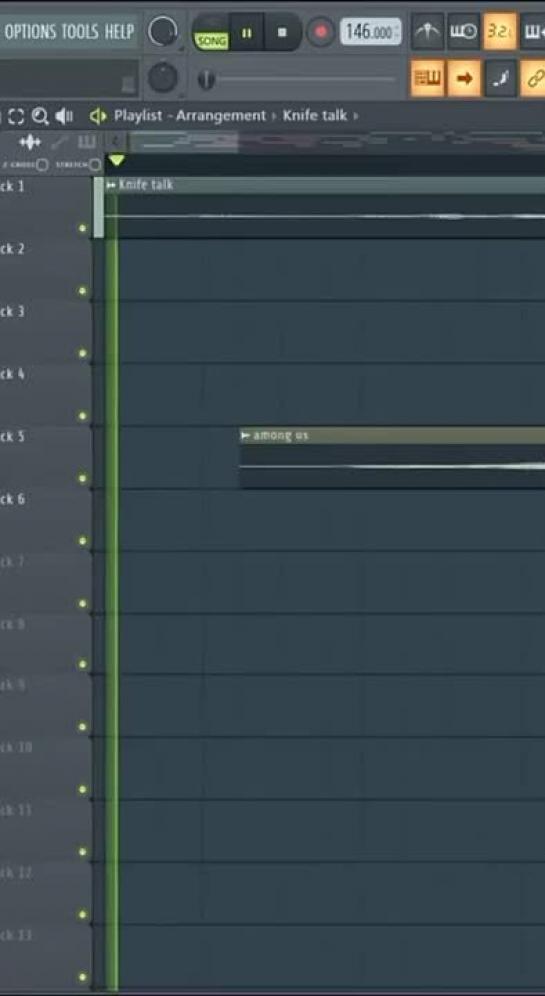Image resolution: width=545 pixels, height=996 pixels.
Task: Toggle the orange auto-scroll arrow icon
Action: (464, 78)
